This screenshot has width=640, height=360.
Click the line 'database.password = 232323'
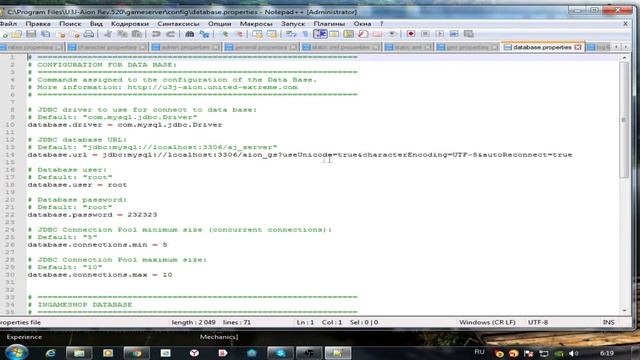click(x=92, y=215)
